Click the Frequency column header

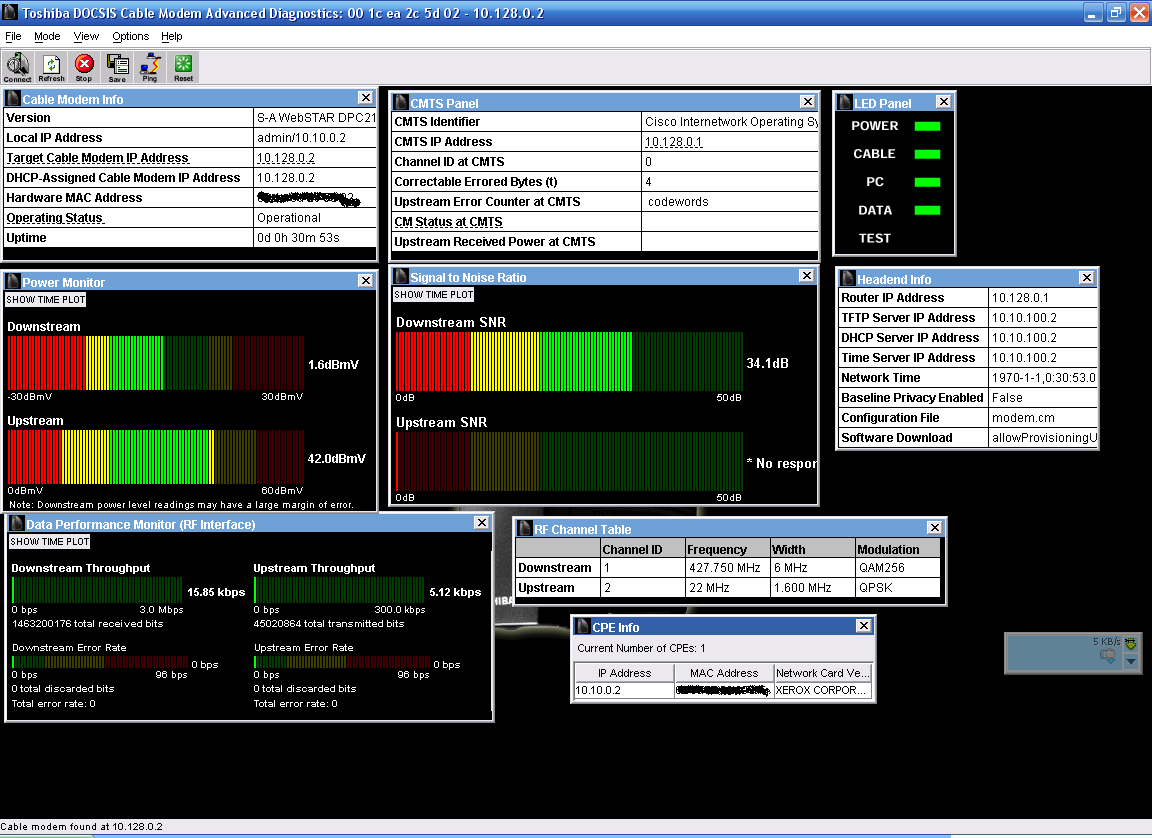click(727, 549)
